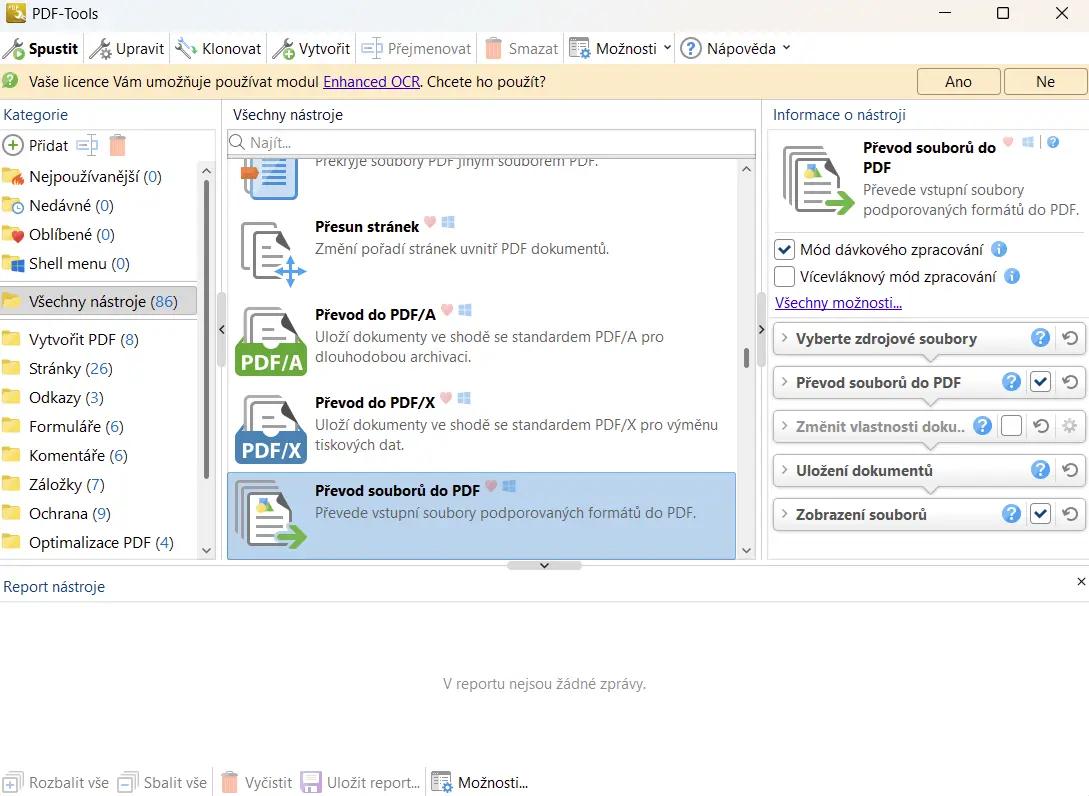Run the selected tool with Spustit
The image size is (1089, 796).
42,49
